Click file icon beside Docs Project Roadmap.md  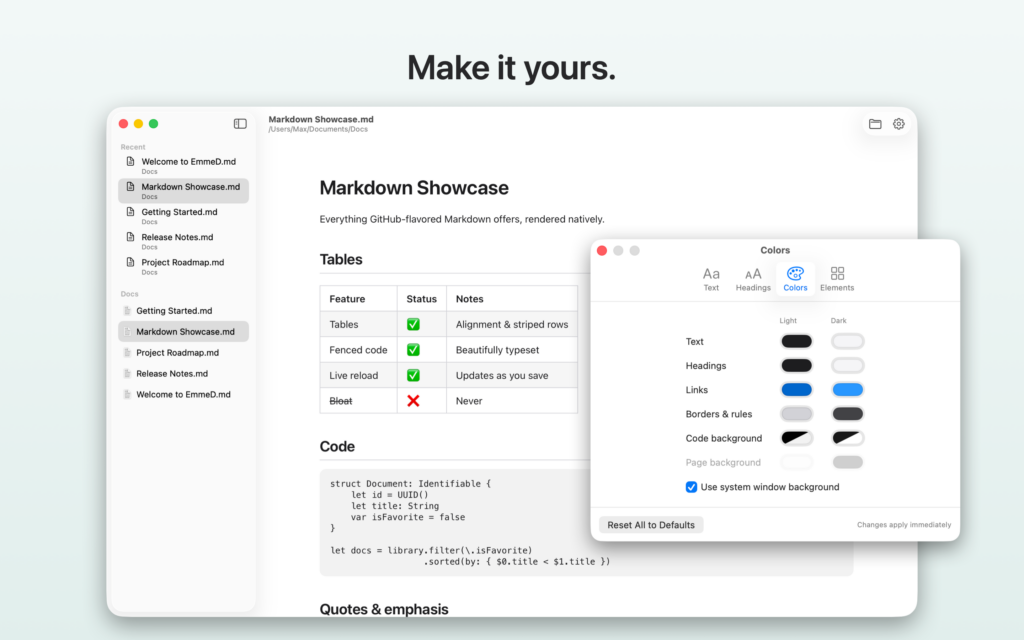click(127, 353)
